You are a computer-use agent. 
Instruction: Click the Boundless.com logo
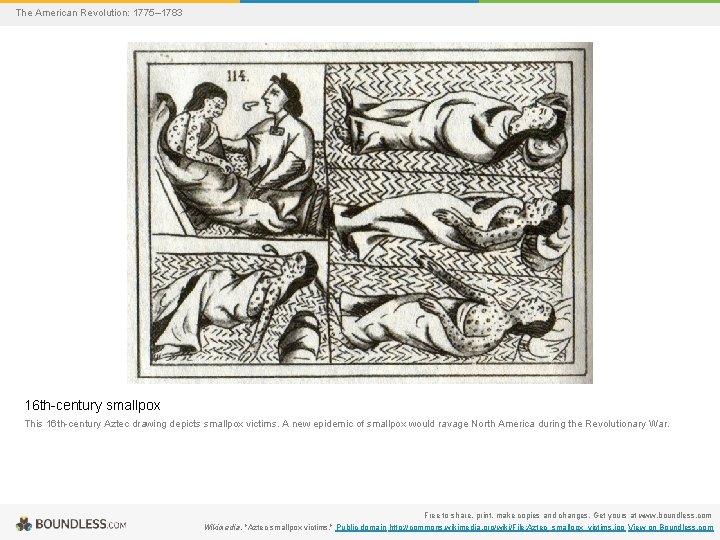click(71, 524)
